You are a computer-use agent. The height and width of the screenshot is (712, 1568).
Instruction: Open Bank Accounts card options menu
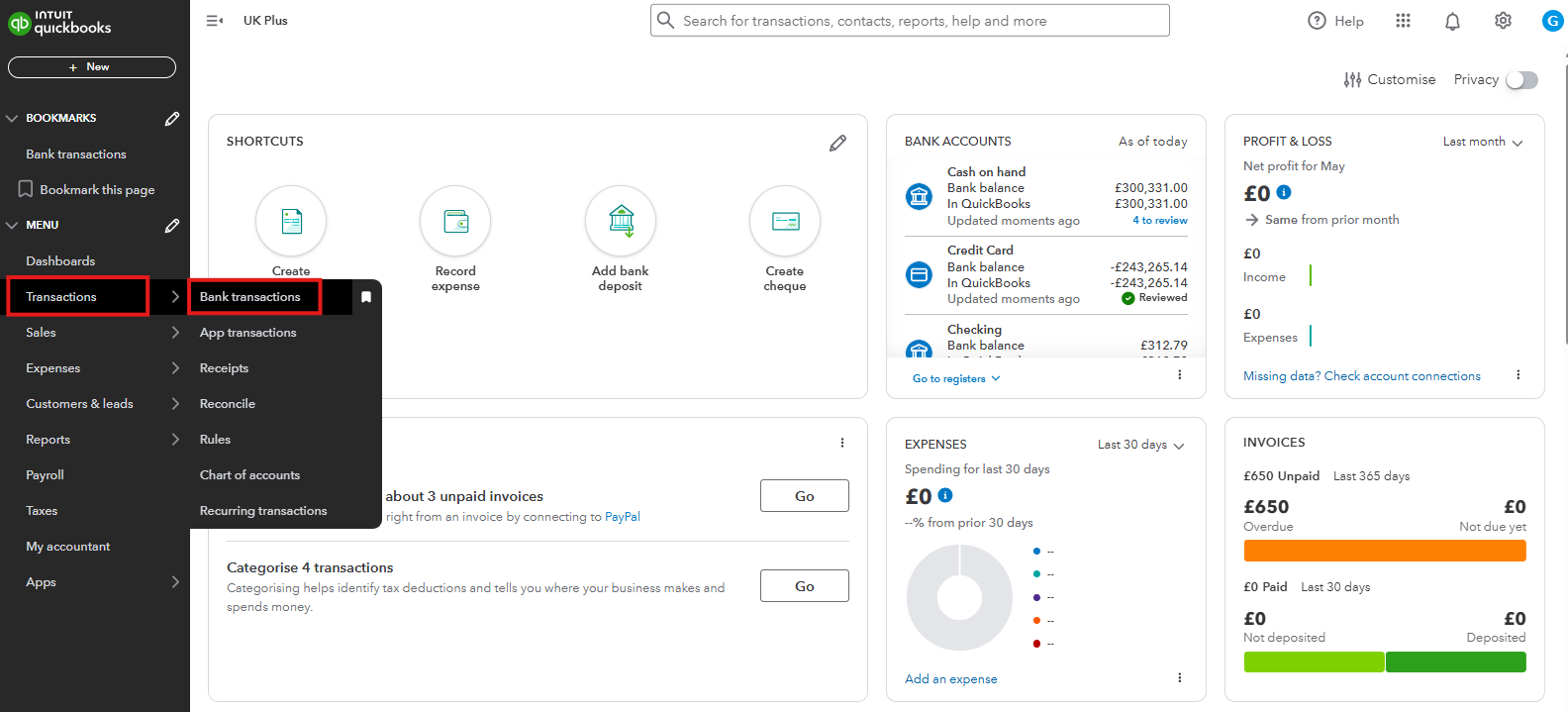pyautogui.click(x=1179, y=375)
